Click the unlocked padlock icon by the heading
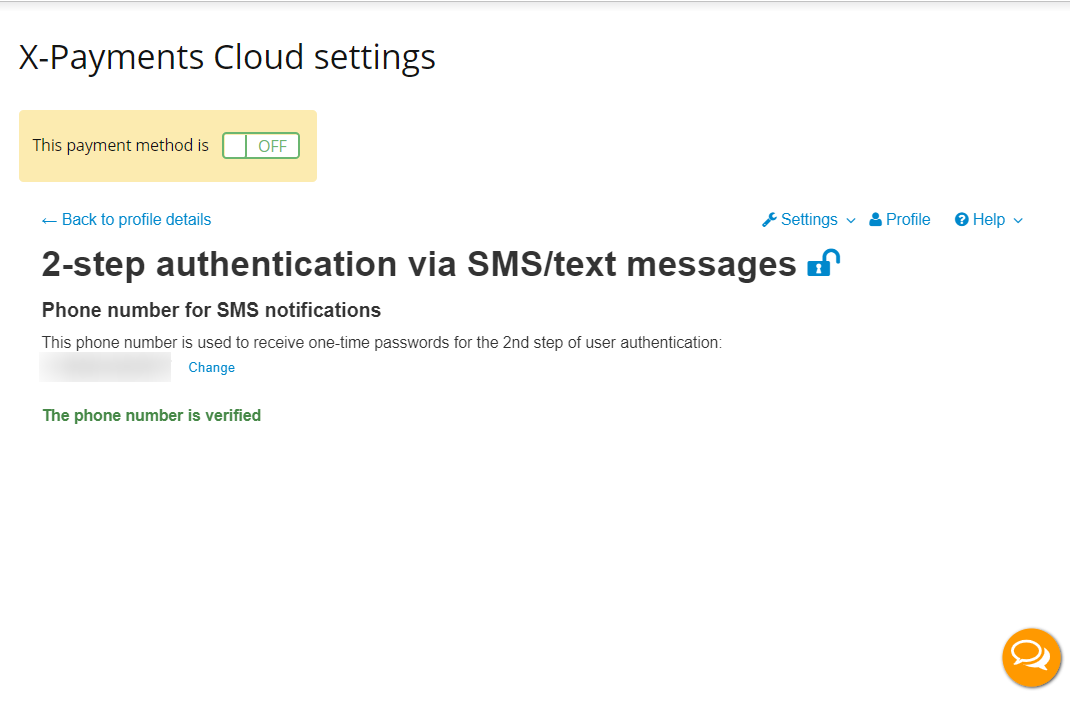The width and height of the screenshot is (1070, 702). click(x=824, y=263)
